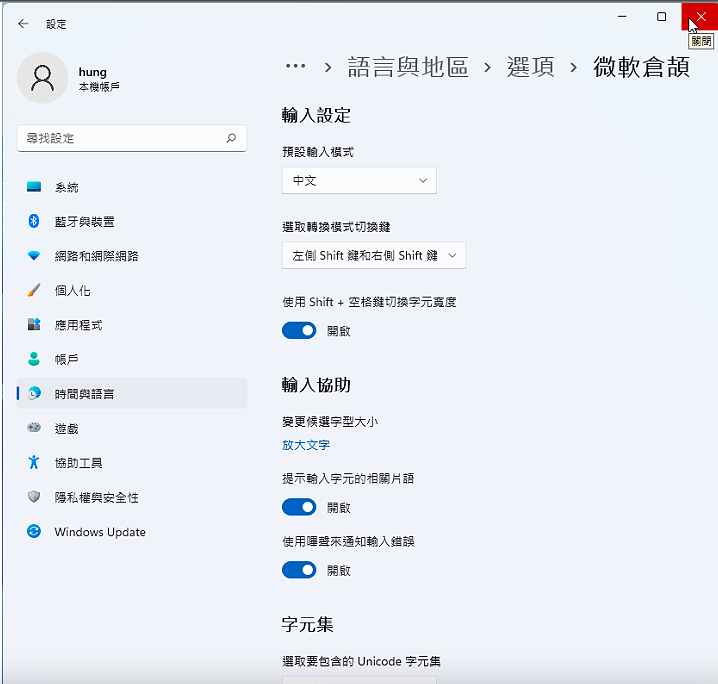Click the 微軟倉頡 breadcrumb title
This screenshot has height=684, width=718.
642,67
